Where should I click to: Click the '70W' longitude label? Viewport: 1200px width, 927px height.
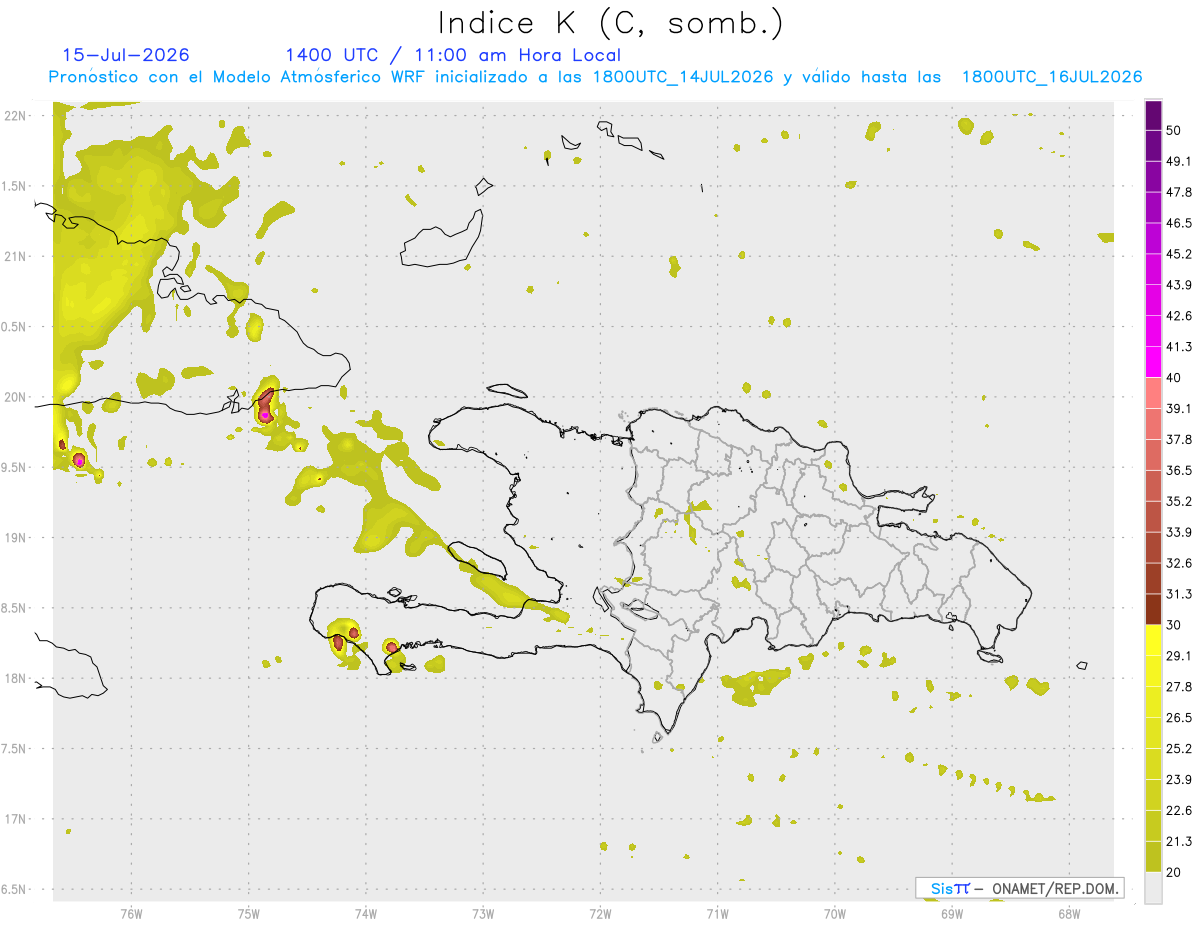tap(835, 913)
